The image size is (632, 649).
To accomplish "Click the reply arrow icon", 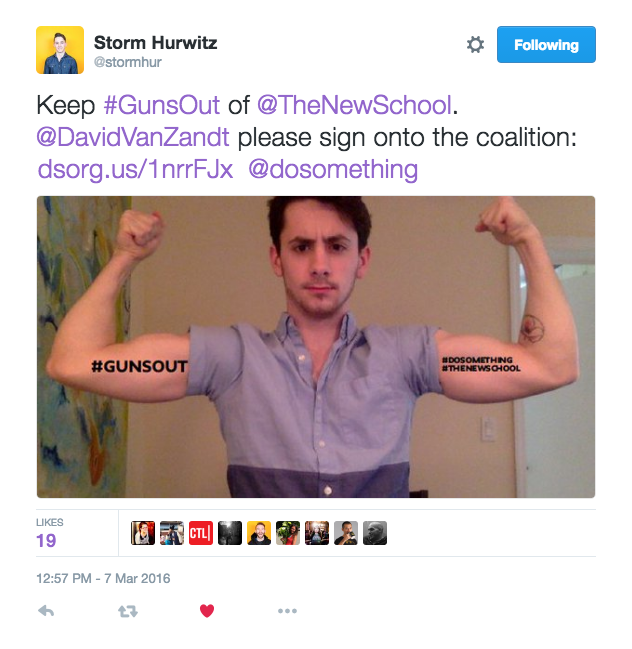I will (x=46, y=611).
